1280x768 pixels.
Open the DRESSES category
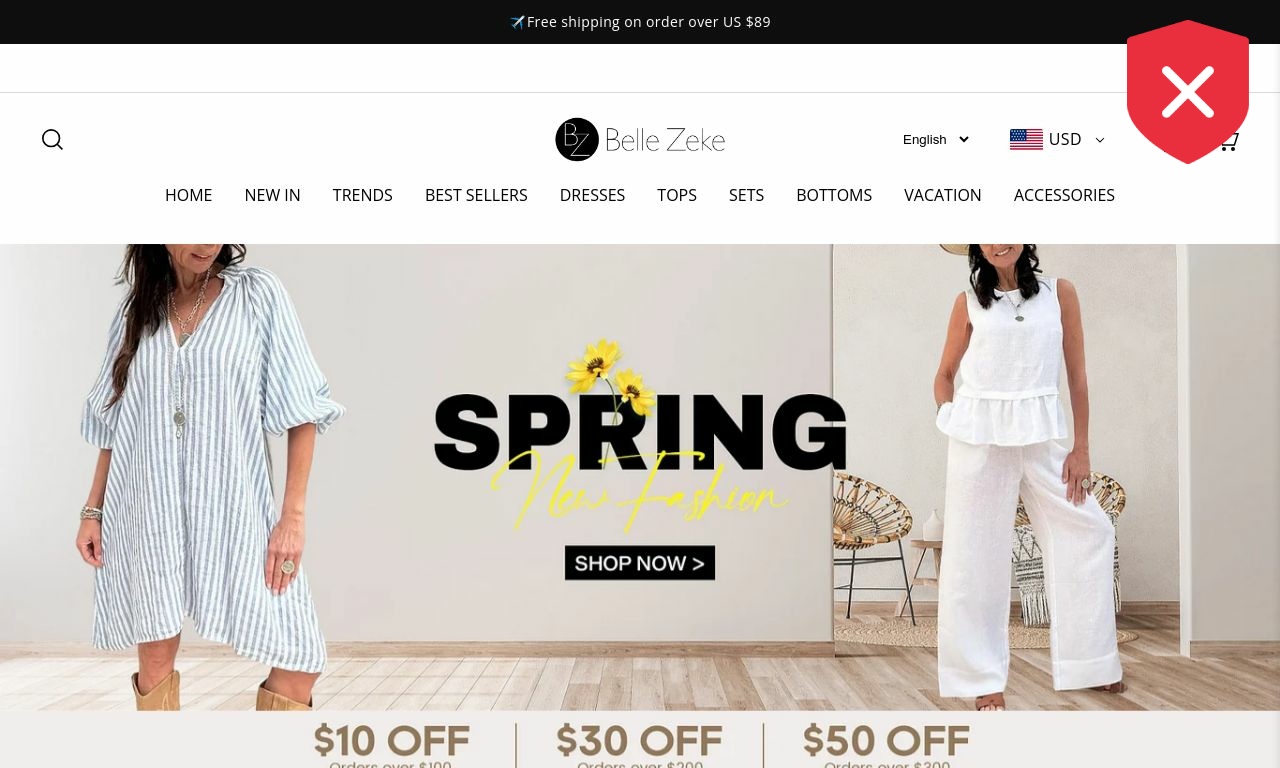click(x=592, y=195)
